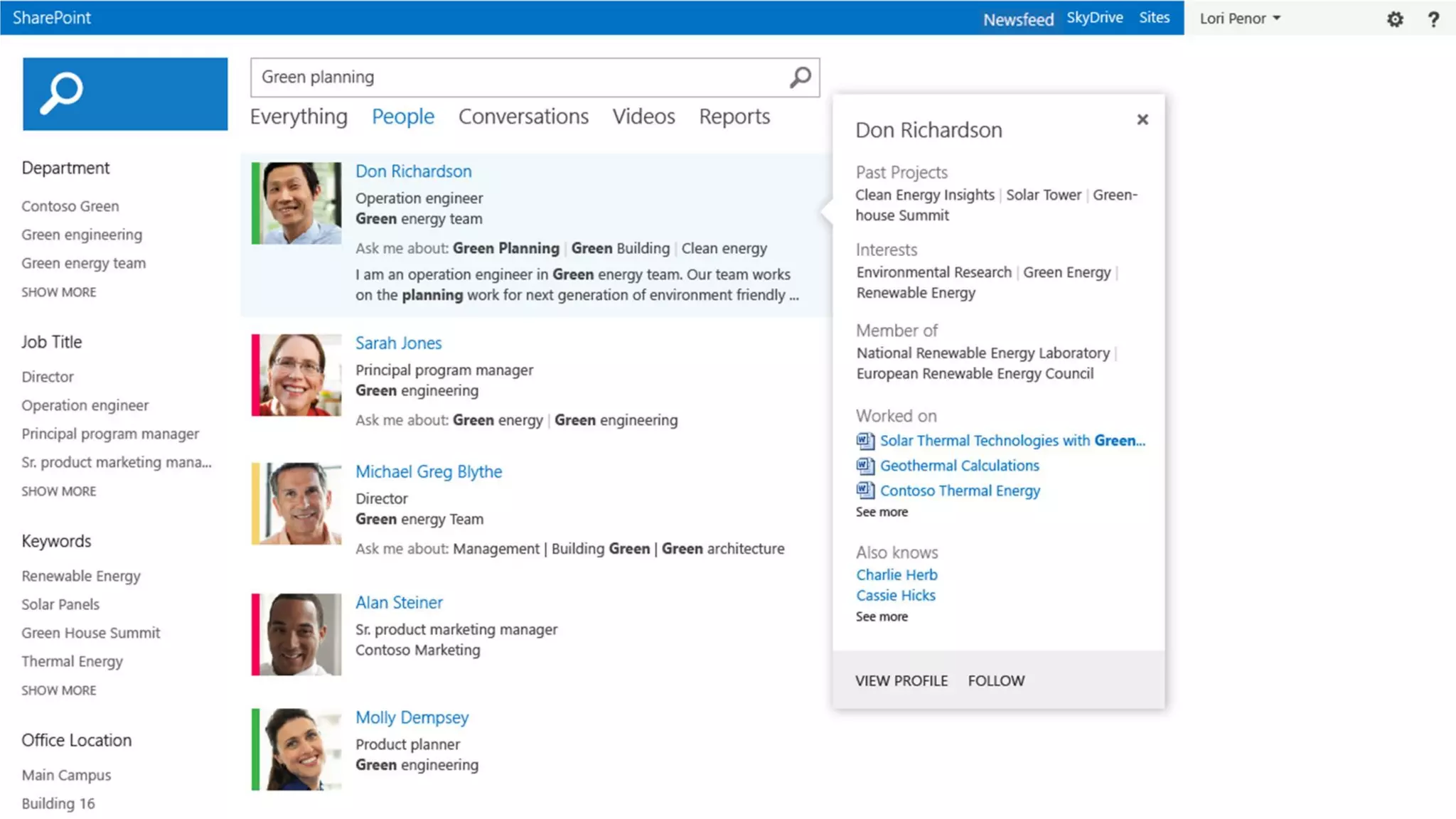
Task: Open Solar Thermal Technologies Word document icon
Action: (x=864, y=441)
